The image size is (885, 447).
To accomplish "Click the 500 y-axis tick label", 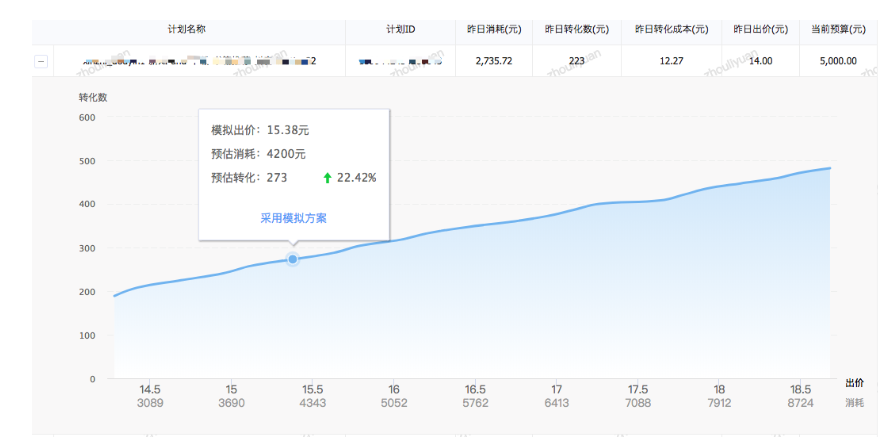I will coord(87,161).
